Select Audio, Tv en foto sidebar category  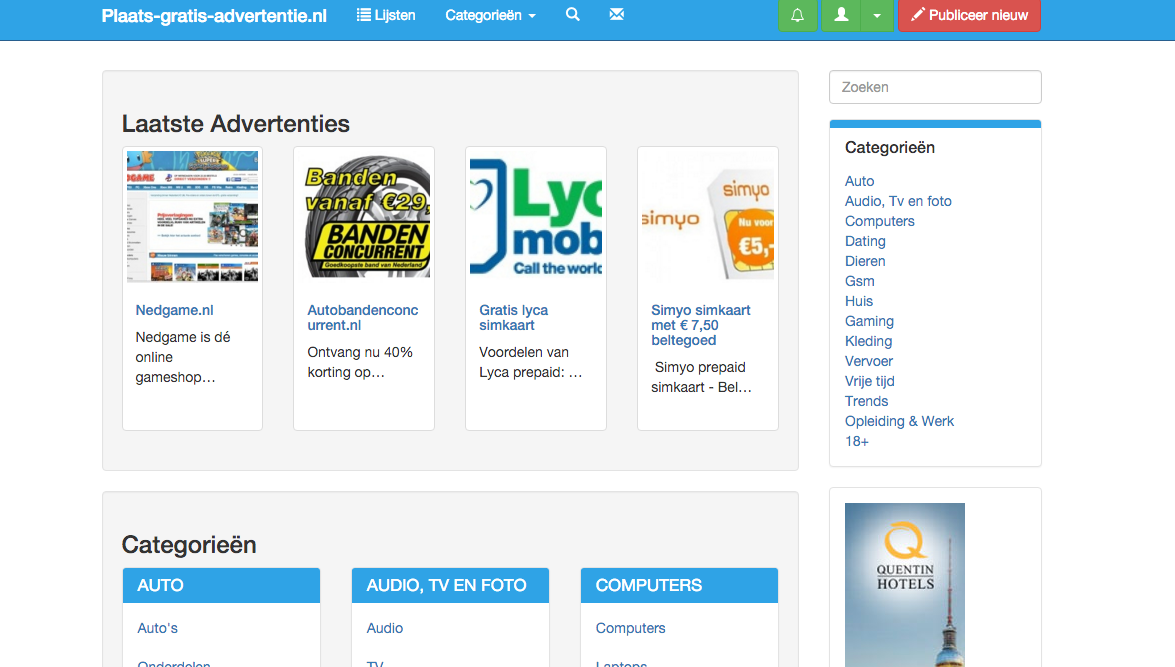pos(898,201)
